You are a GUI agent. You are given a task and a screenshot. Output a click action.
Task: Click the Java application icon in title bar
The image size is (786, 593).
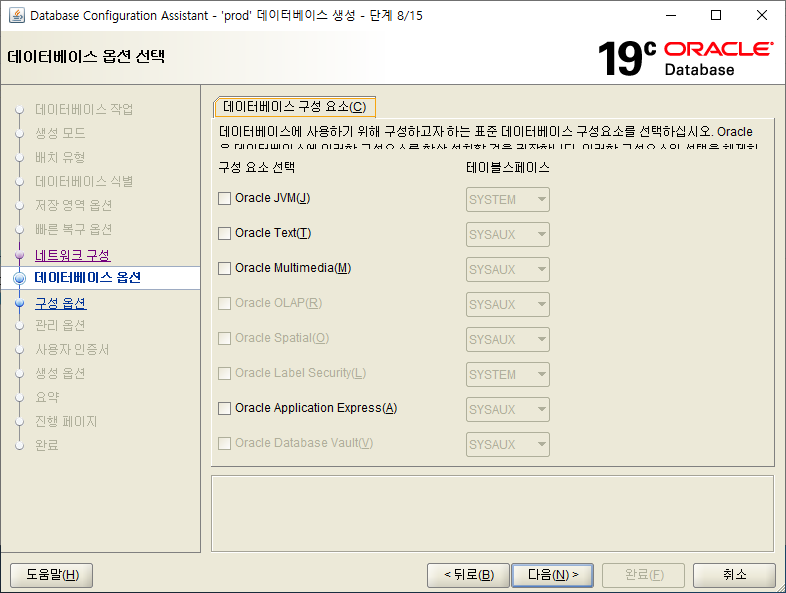click(16, 16)
